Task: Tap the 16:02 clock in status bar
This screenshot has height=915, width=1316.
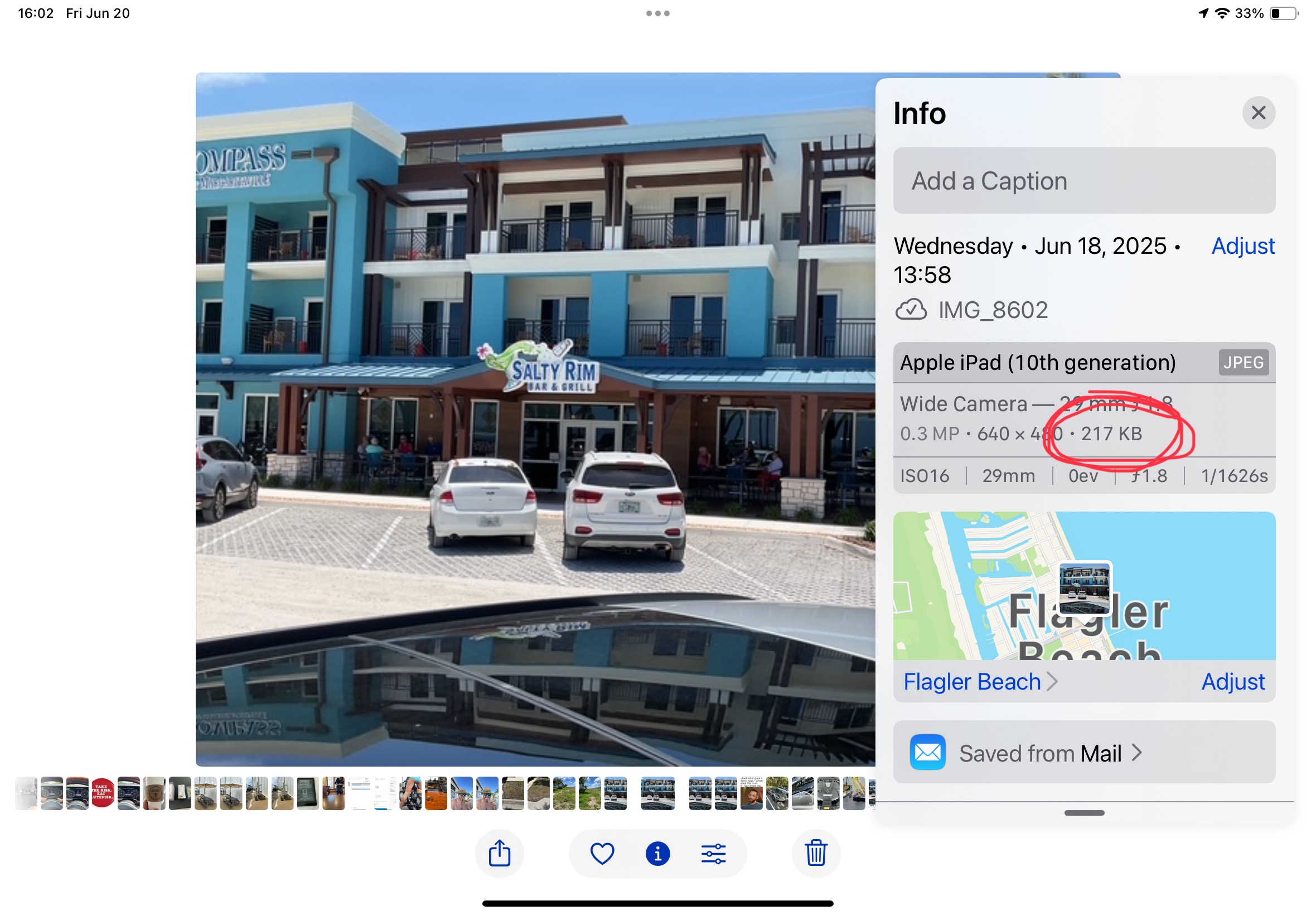Action: [x=36, y=13]
